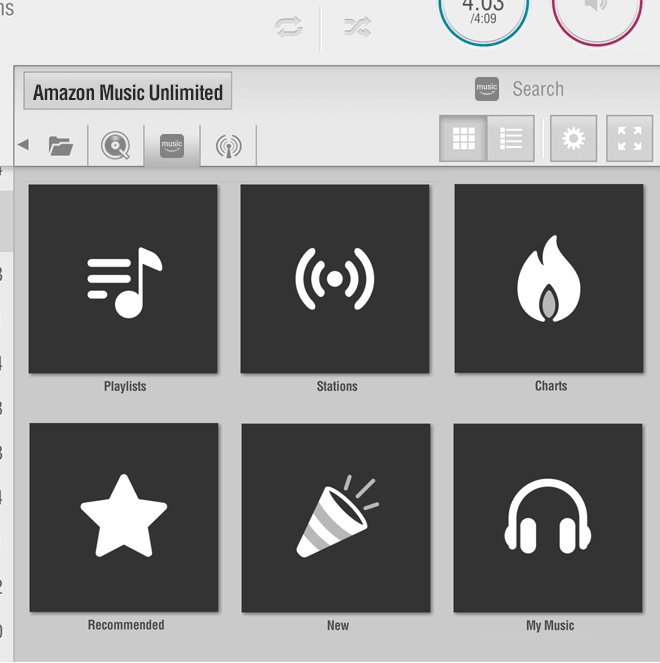Select the Amazon Music source tab
Screen dimensions: 660x663
coord(172,146)
